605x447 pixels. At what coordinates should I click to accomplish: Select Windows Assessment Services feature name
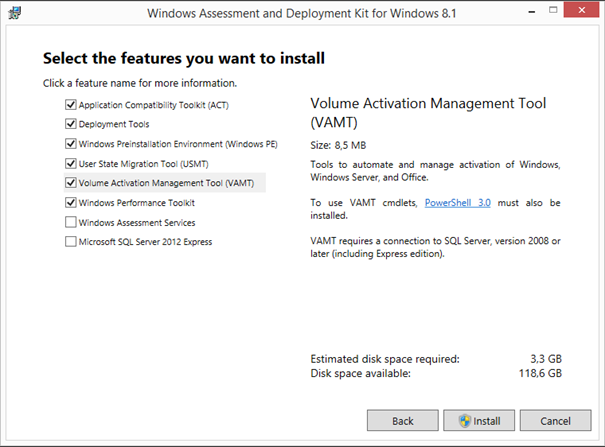tap(137, 223)
